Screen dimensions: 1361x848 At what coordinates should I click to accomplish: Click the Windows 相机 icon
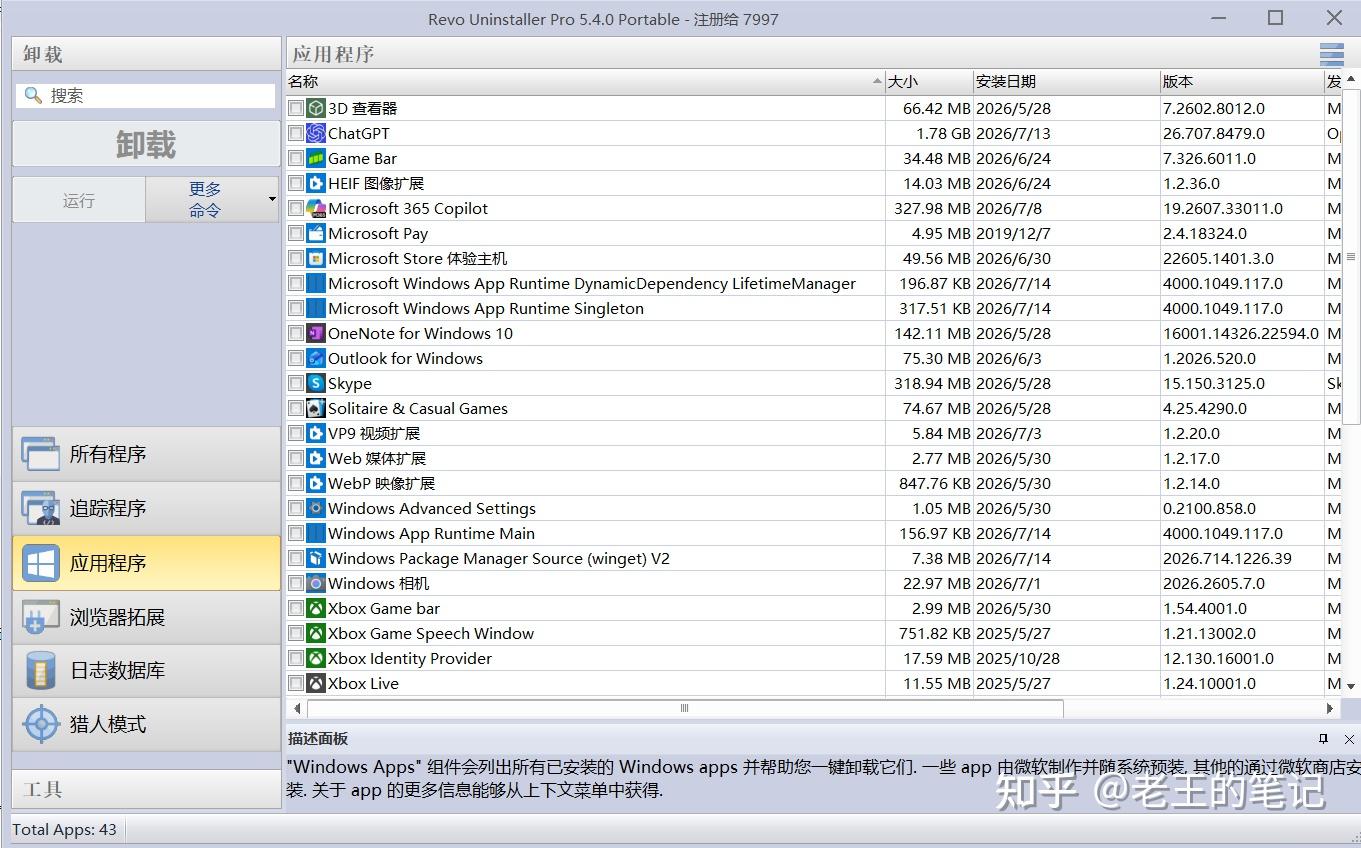(316, 583)
